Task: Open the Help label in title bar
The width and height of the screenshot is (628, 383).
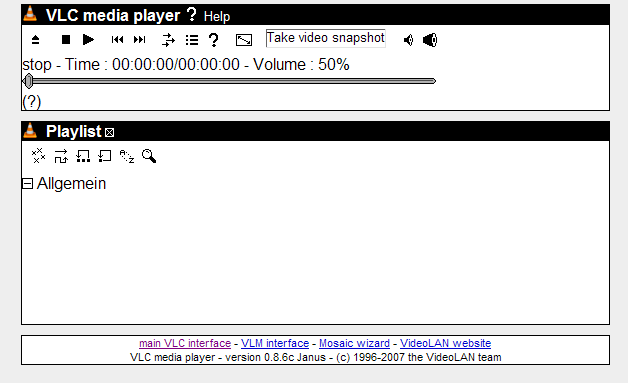Action: point(217,16)
